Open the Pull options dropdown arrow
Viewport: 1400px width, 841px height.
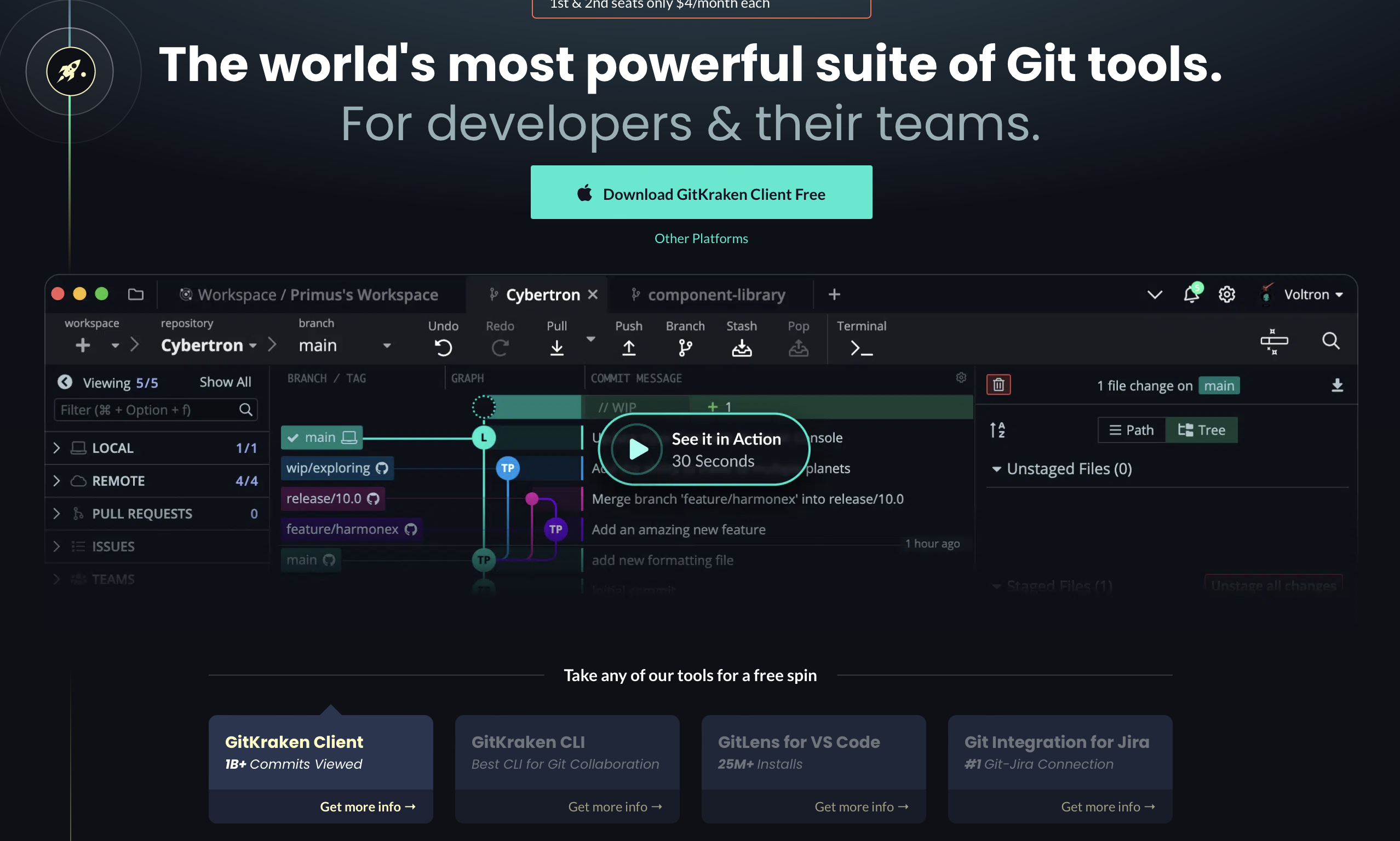tap(590, 339)
